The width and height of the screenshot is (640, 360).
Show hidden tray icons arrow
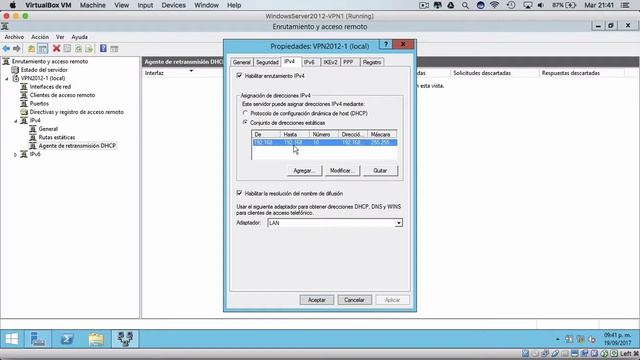click(x=558, y=339)
